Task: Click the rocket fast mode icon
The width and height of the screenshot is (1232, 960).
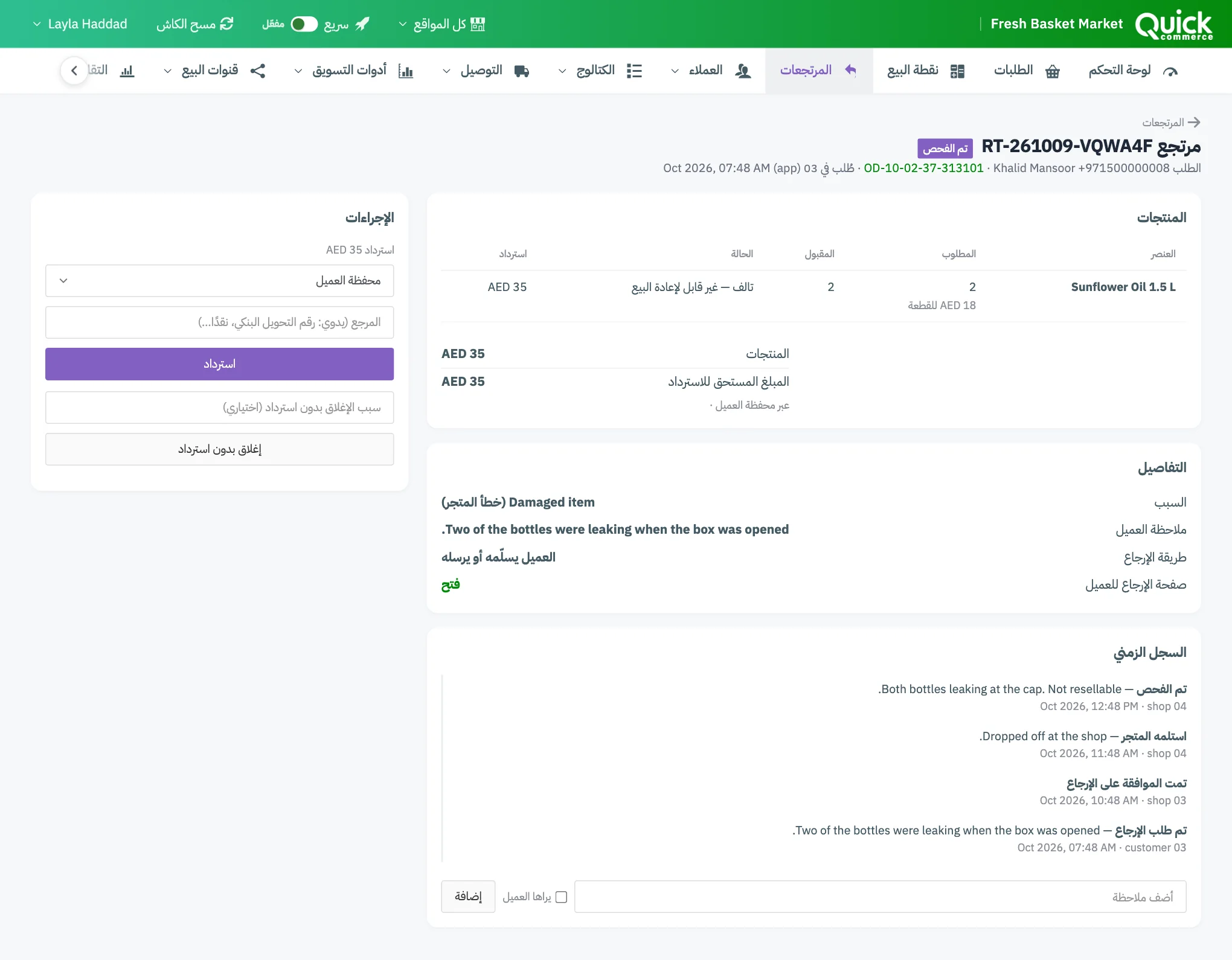Action: pyautogui.click(x=362, y=24)
